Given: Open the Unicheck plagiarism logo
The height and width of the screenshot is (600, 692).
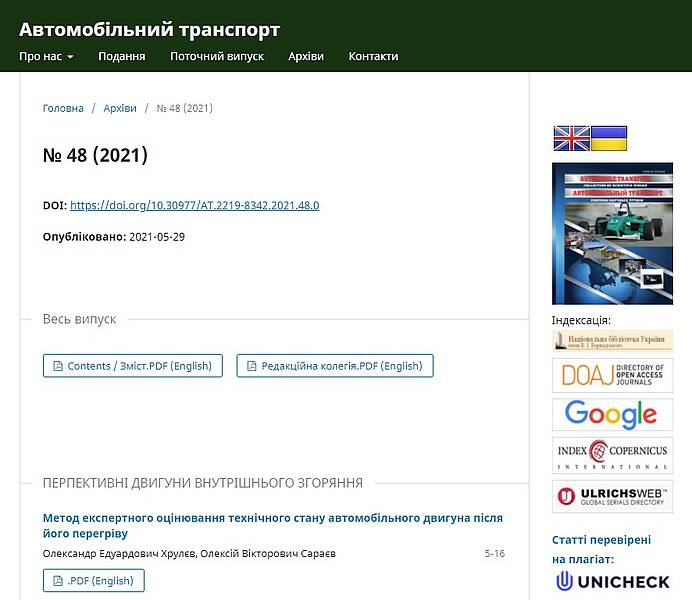Looking at the screenshot, I should 612,581.
